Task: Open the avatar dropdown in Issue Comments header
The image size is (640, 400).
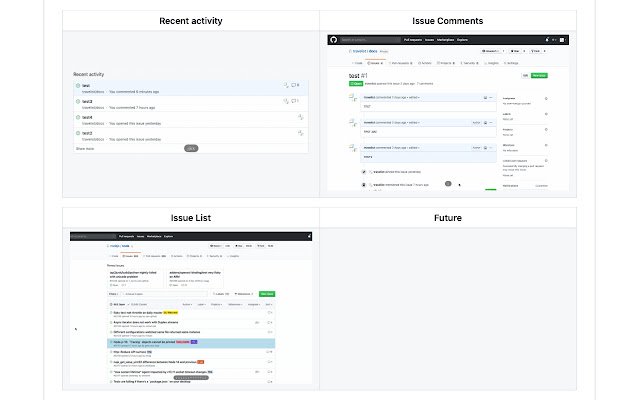Action: coord(563,40)
